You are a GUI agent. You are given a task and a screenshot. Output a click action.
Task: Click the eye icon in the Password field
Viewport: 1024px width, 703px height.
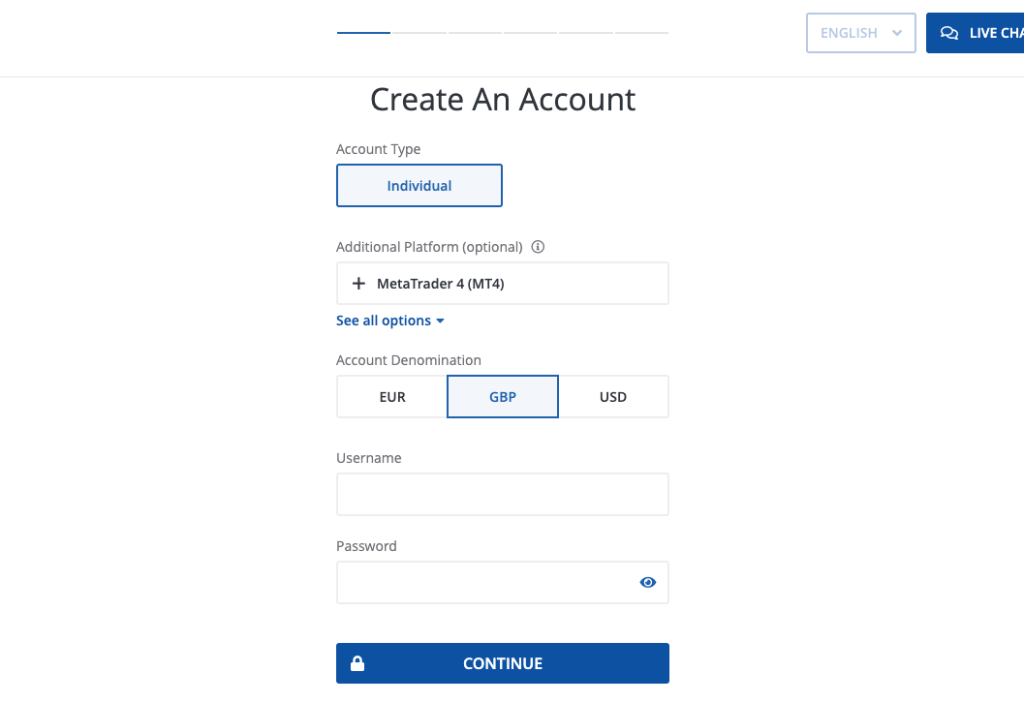[647, 582]
